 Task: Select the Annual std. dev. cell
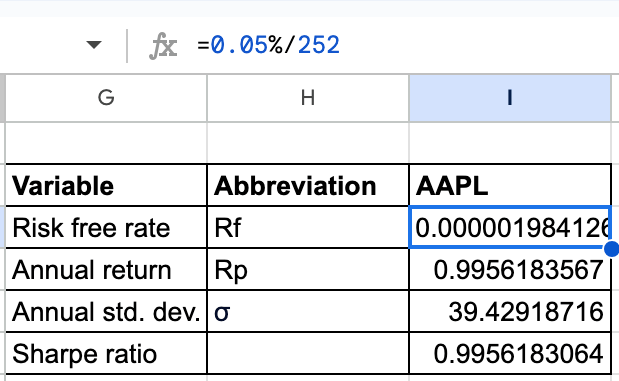tap(106, 312)
